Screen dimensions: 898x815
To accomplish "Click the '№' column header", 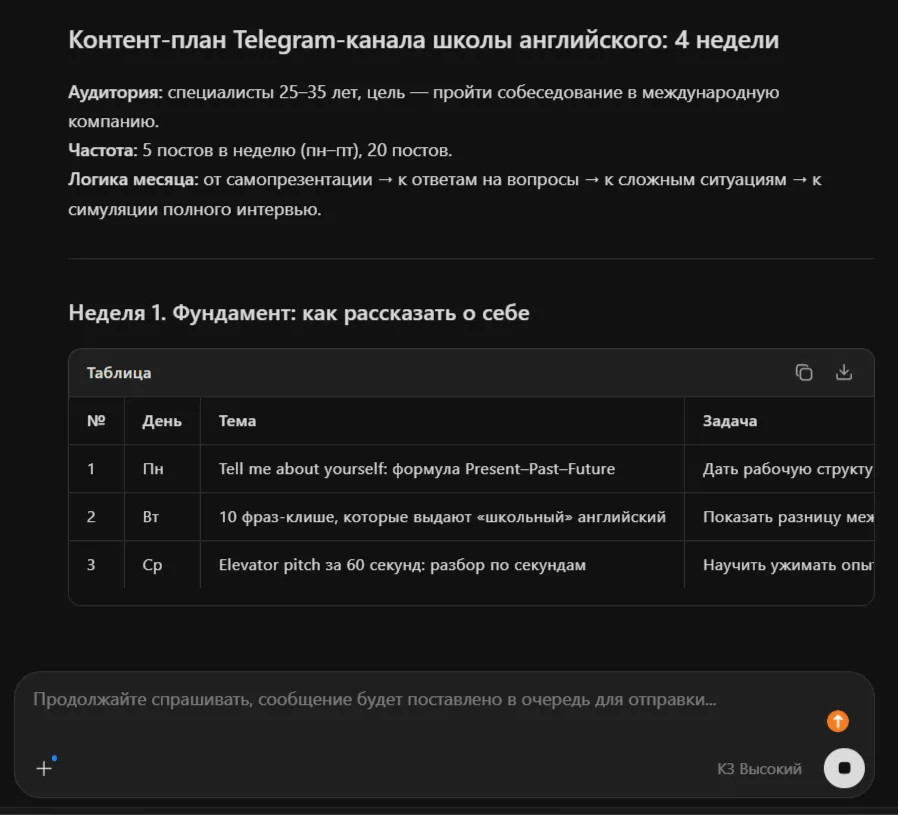I will pyautogui.click(x=96, y=421).
